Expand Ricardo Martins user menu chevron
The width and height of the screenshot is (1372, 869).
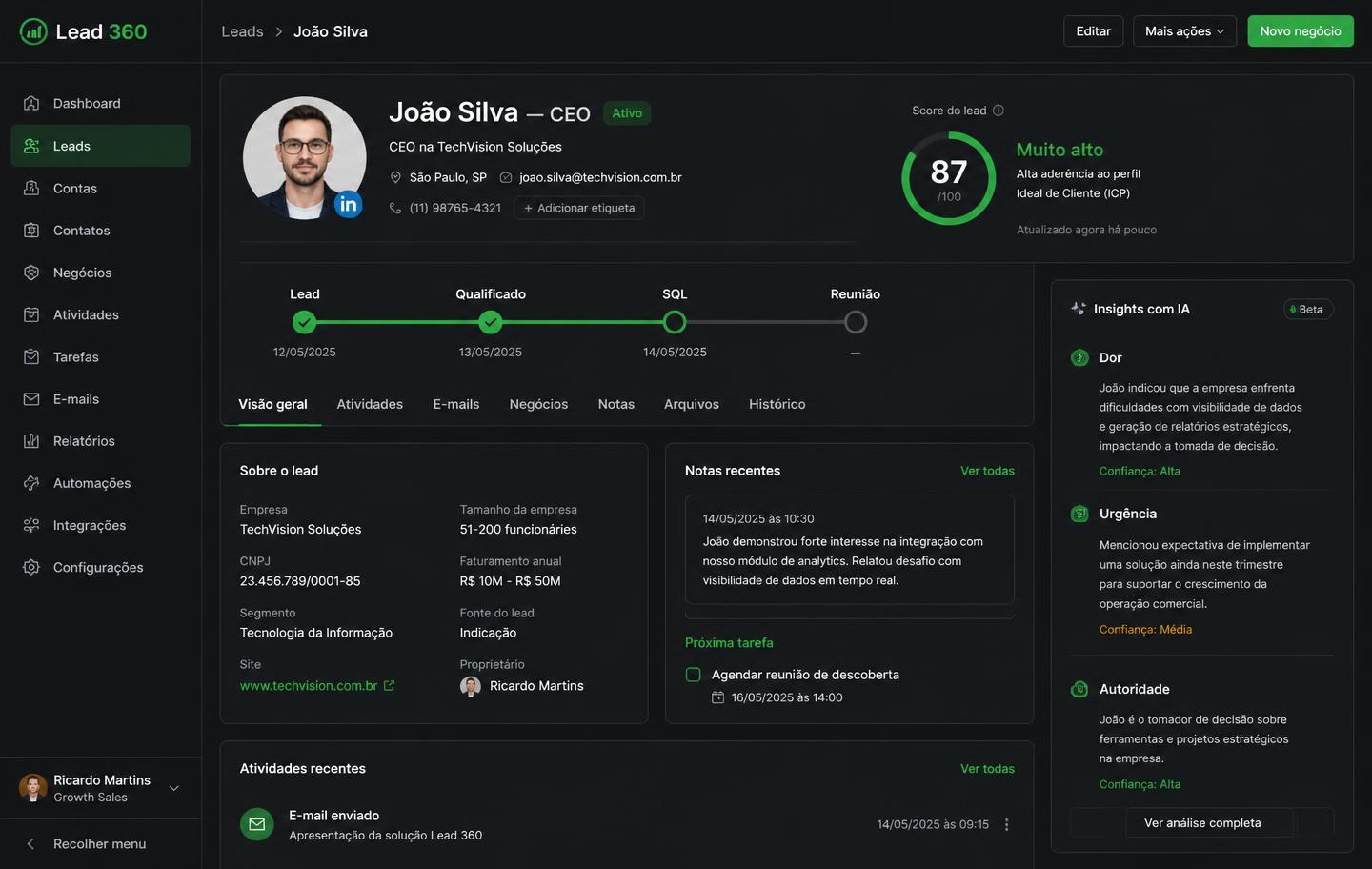174,788
